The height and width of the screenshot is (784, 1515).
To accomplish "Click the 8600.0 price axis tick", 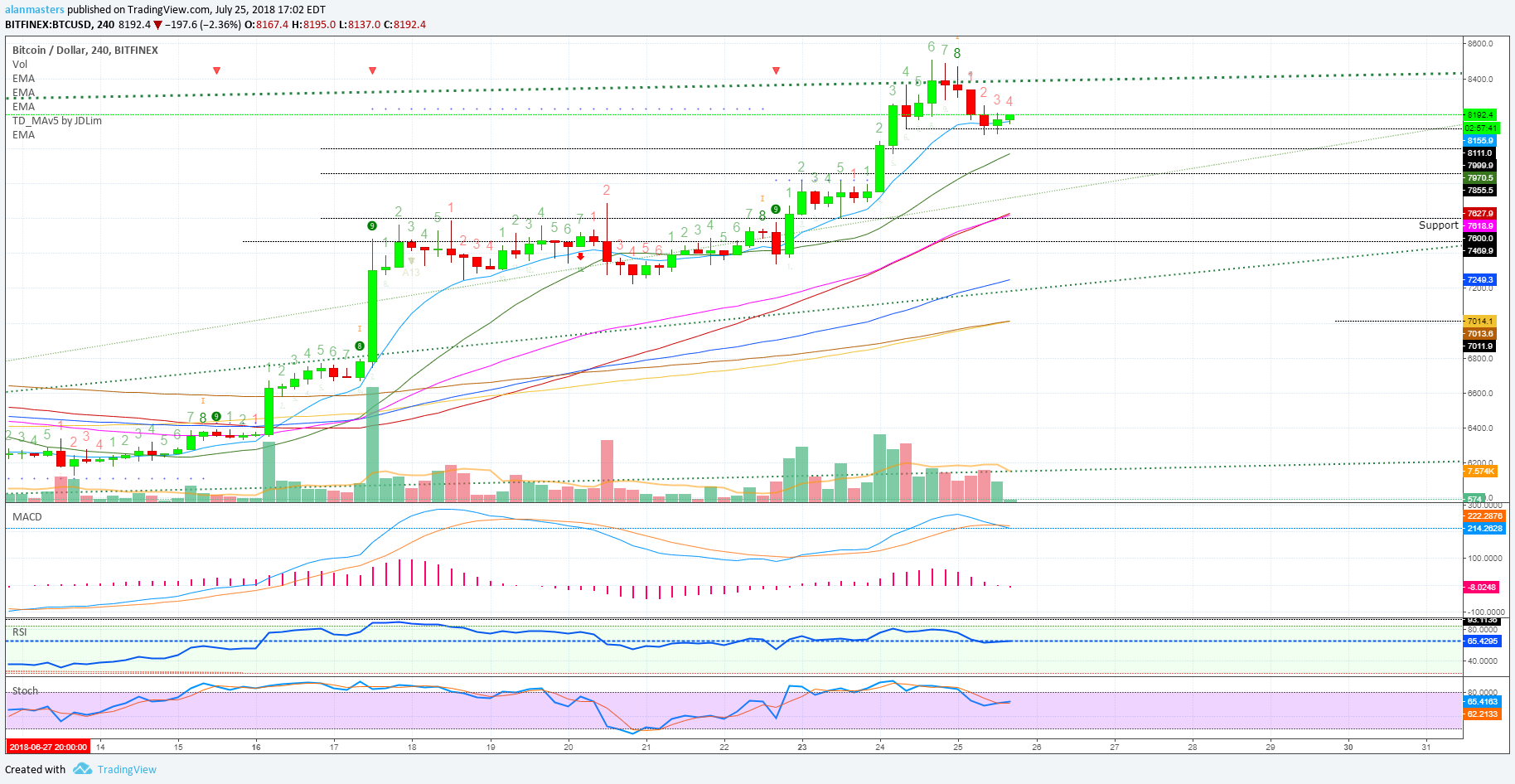I will tap(1480, 44).
